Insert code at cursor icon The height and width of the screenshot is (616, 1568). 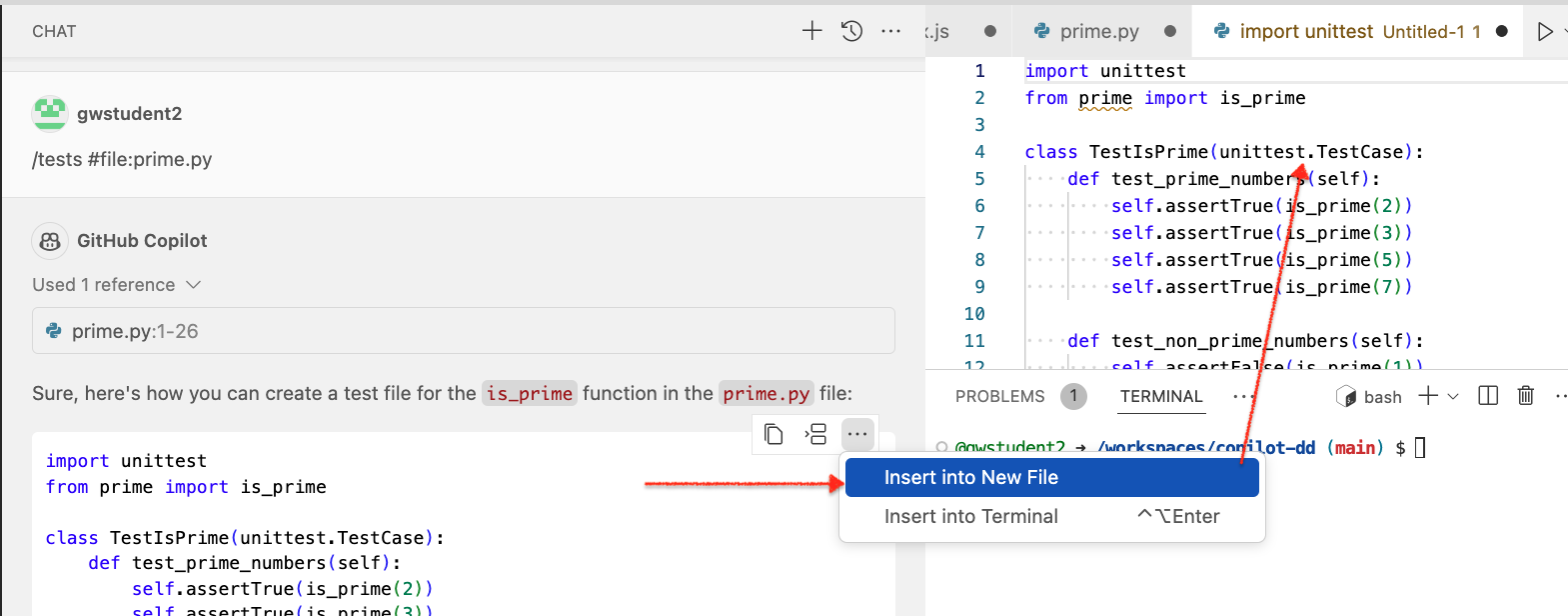pyautogui.click(x=815, y=434)
